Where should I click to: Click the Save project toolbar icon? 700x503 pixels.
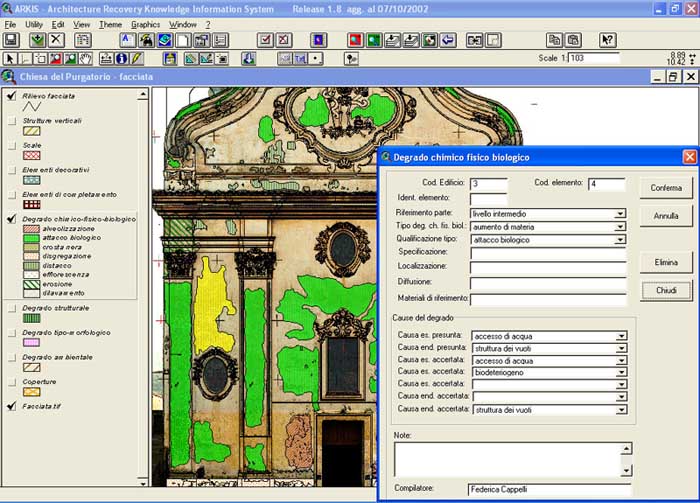point(11,40)
